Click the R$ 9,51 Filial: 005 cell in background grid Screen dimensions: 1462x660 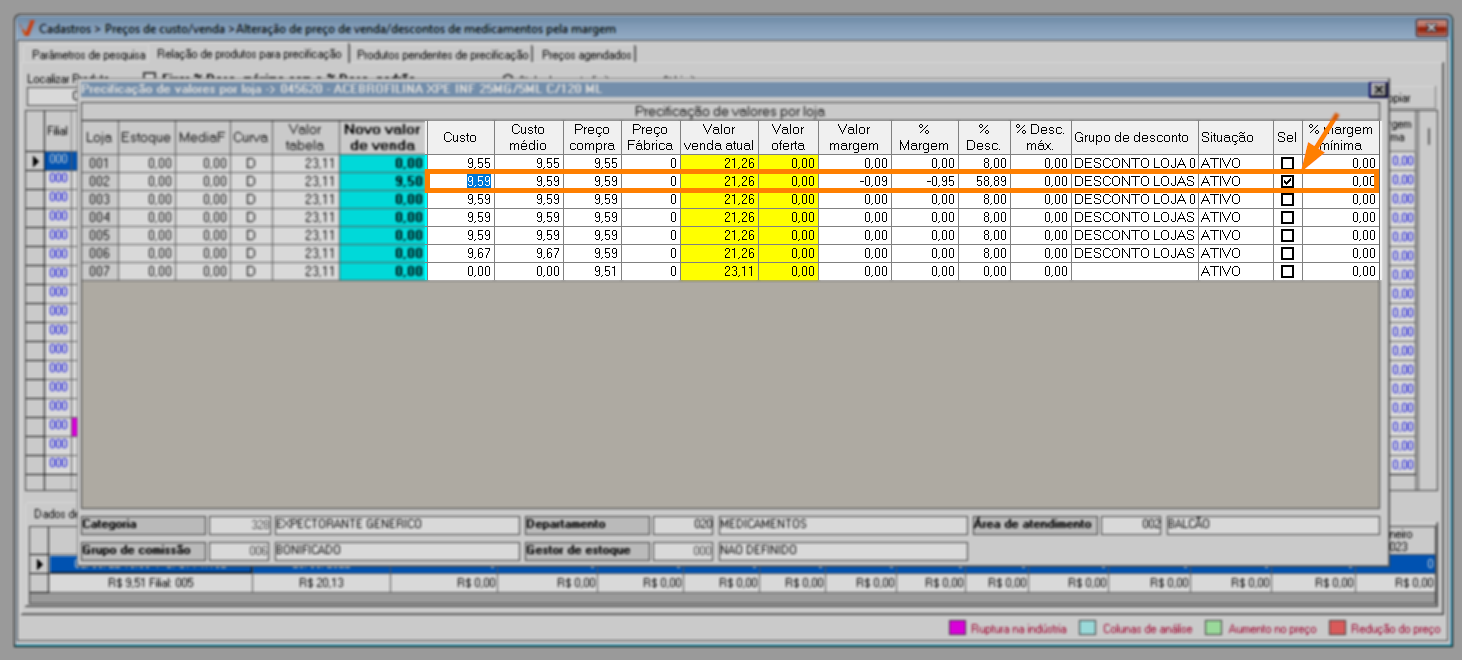(x=151, y=583)
